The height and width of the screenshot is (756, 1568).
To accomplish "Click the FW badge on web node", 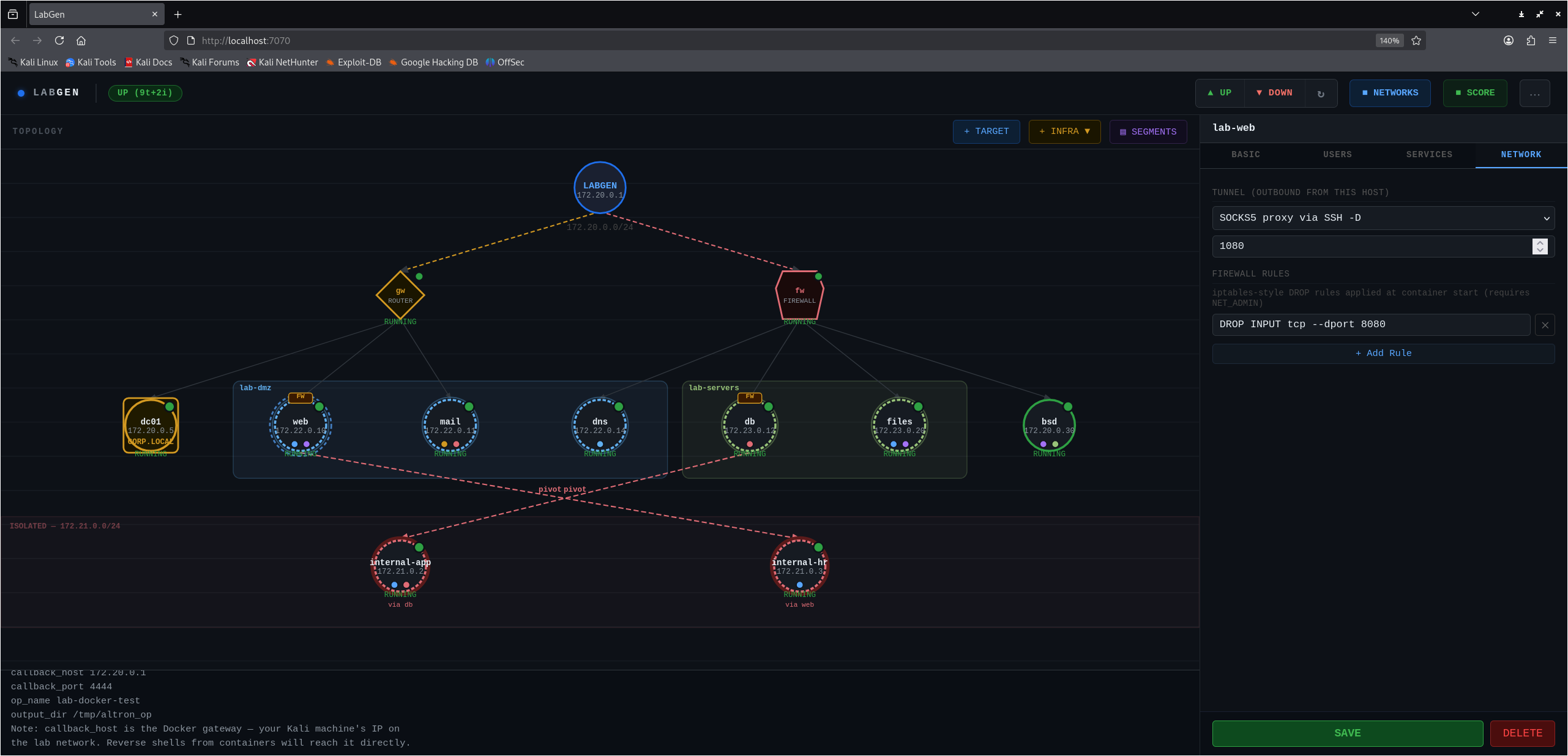I will click(301, 397).
